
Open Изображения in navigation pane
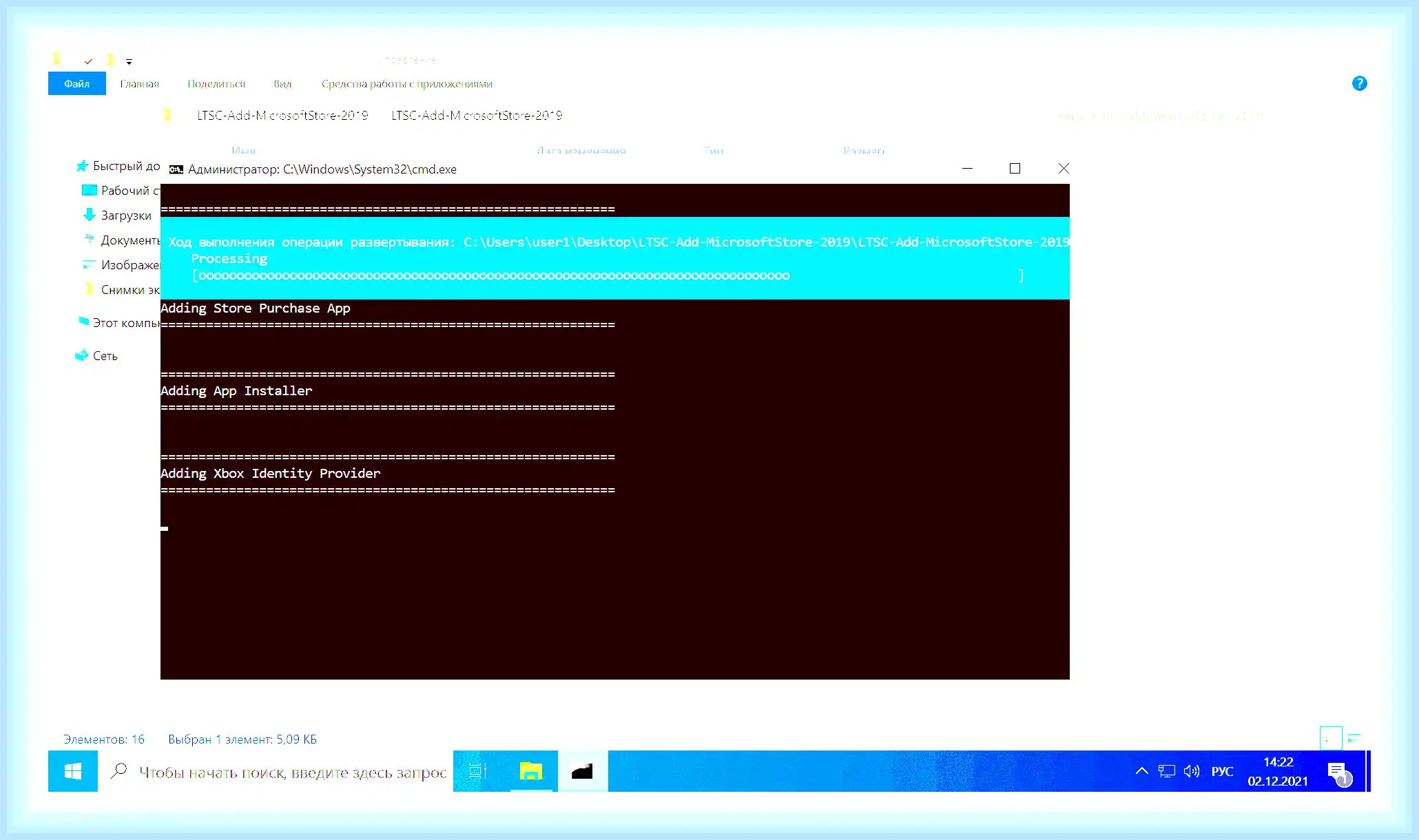pyautogui.click(x=121, y=265)
